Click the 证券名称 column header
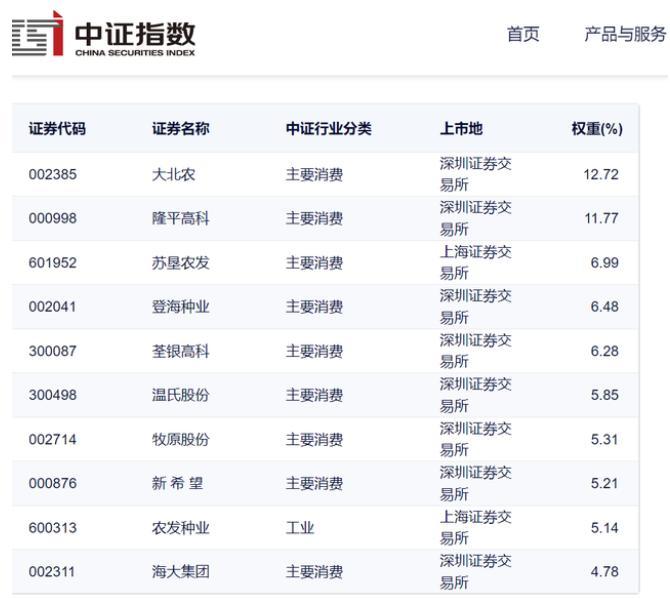The height and width of the screenshot is (598, 670). [180, 129]
